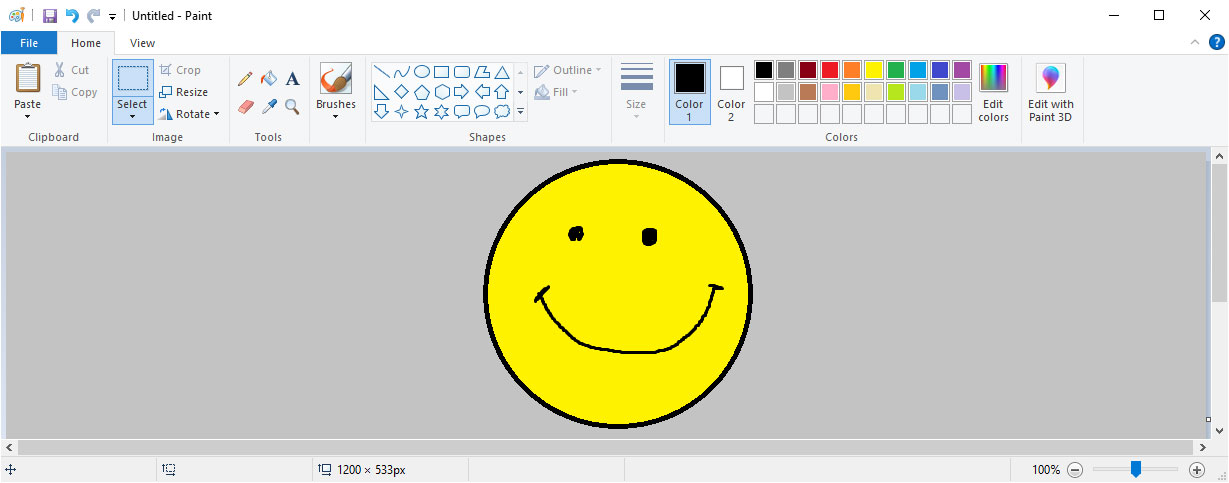Click Edit with Paint 3D button
Viewport: 1229px width, 483px height.
[1051, 92]
